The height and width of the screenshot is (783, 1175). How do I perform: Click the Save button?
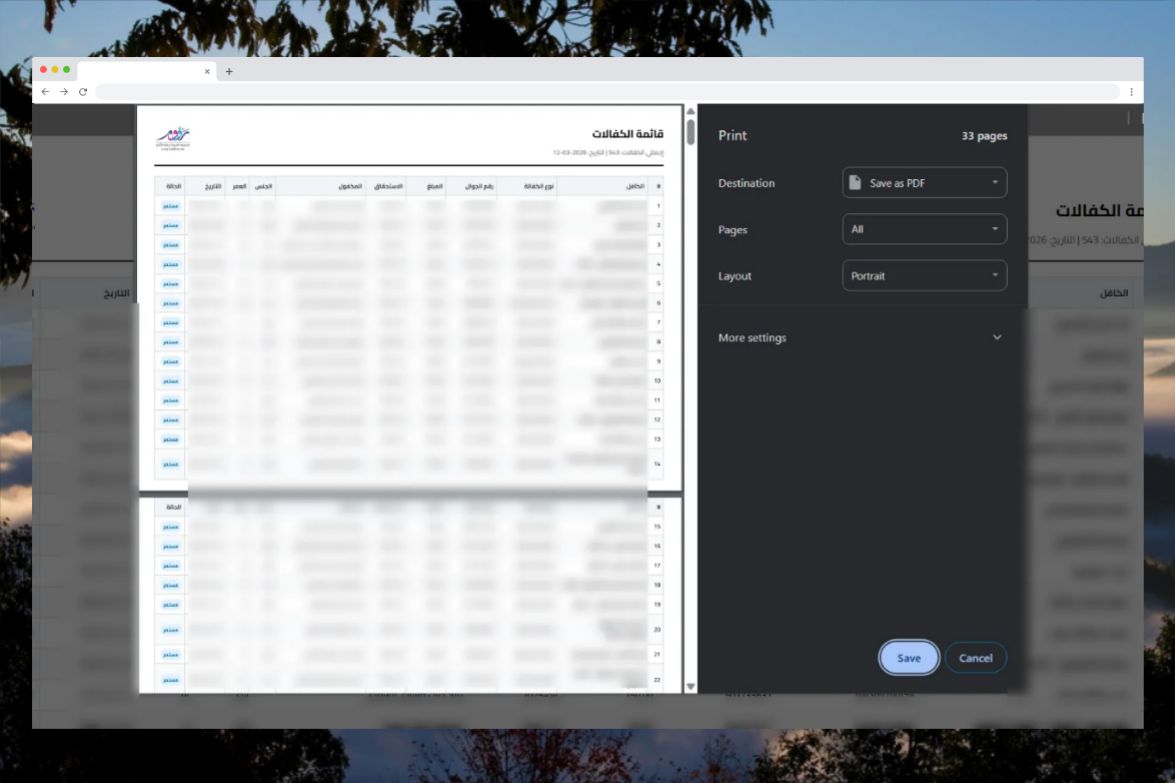pos(908,658)
